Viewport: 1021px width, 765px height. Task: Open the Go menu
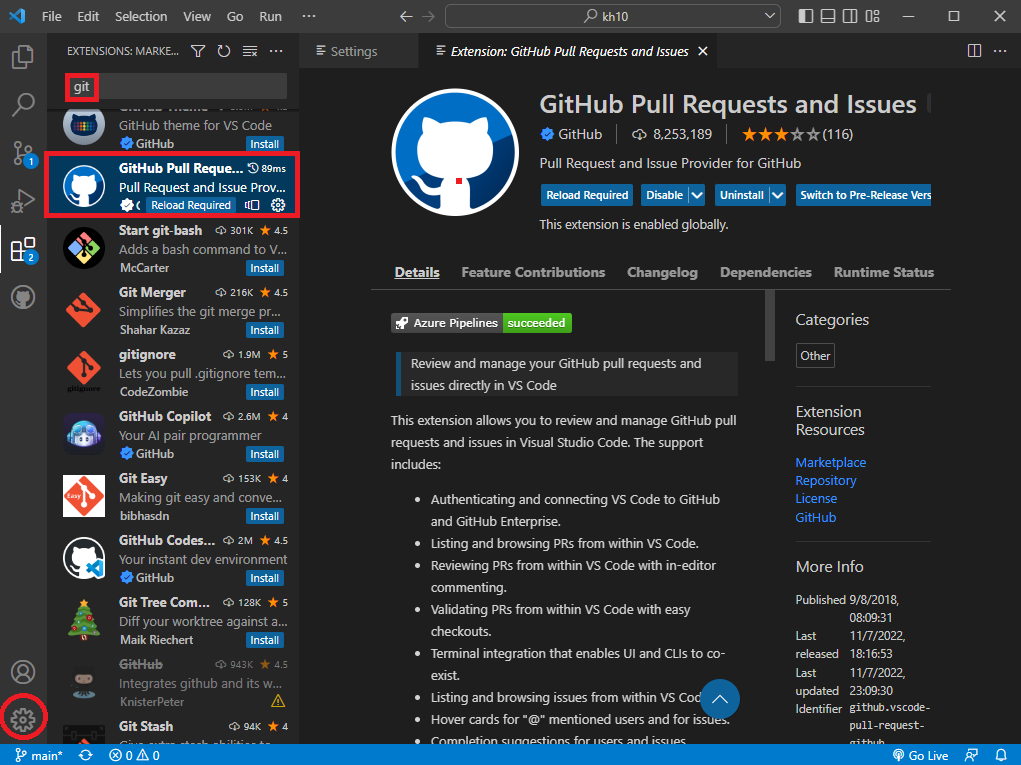click(x=235, y=16)
